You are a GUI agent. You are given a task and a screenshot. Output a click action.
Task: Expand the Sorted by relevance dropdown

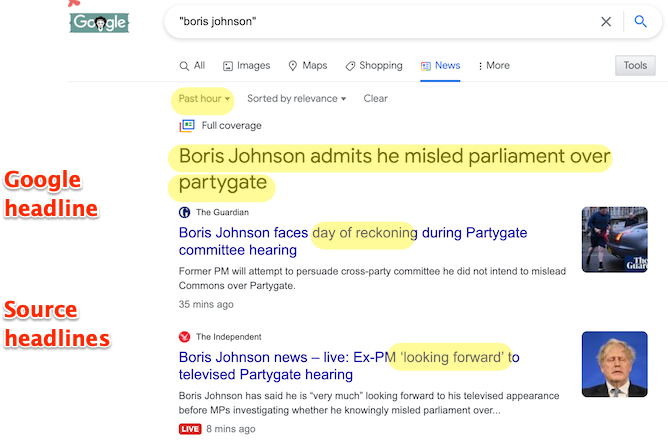pyautogui.click(x=296, y=99)
